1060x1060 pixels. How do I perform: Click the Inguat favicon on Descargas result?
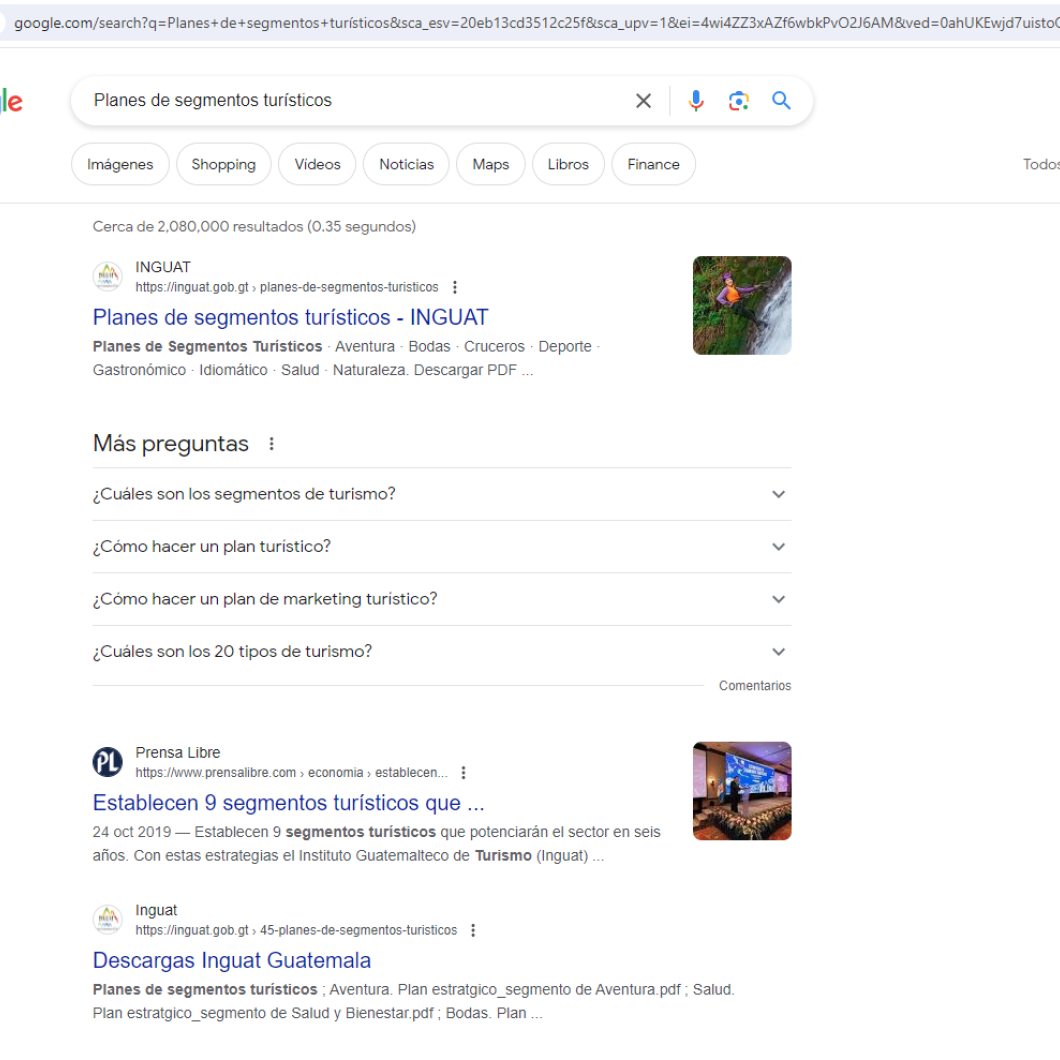point(107,919)
